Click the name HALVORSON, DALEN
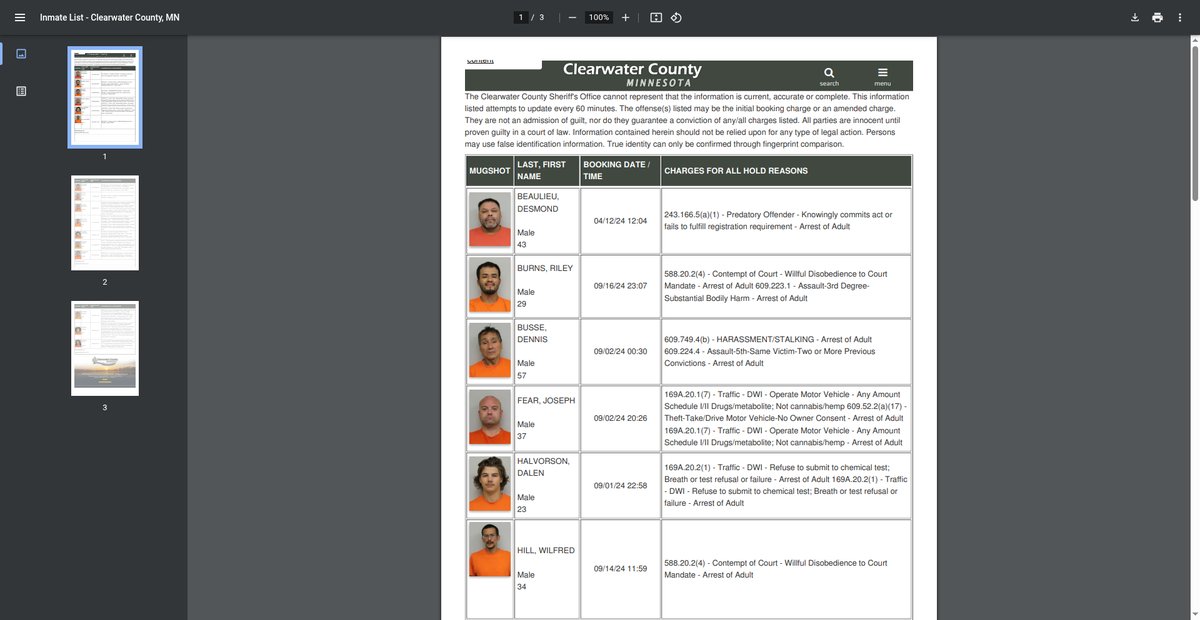 pos(543,467)
